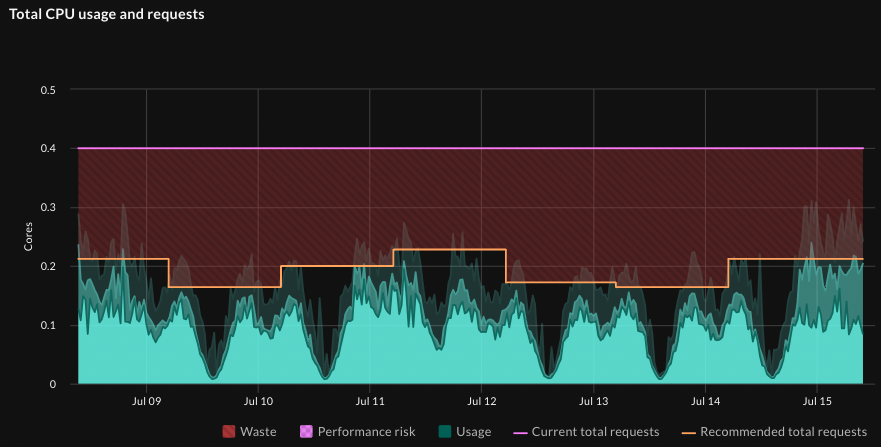Click the Waste legend color swatch

(228, 432)
